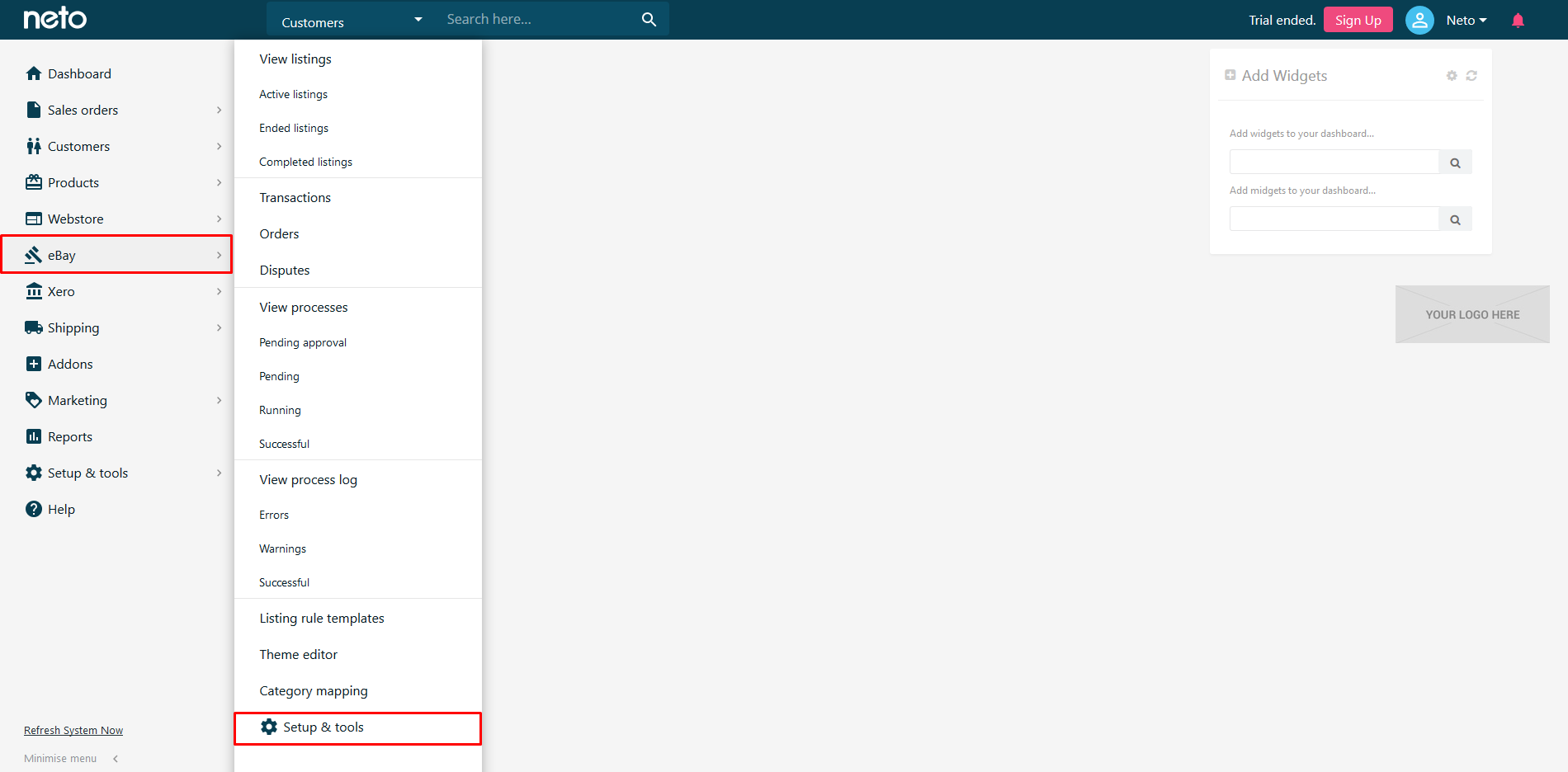1568x772 pixels.
Task: Expand the sidebar Setup & tools chevron
Action: (219, 473)
